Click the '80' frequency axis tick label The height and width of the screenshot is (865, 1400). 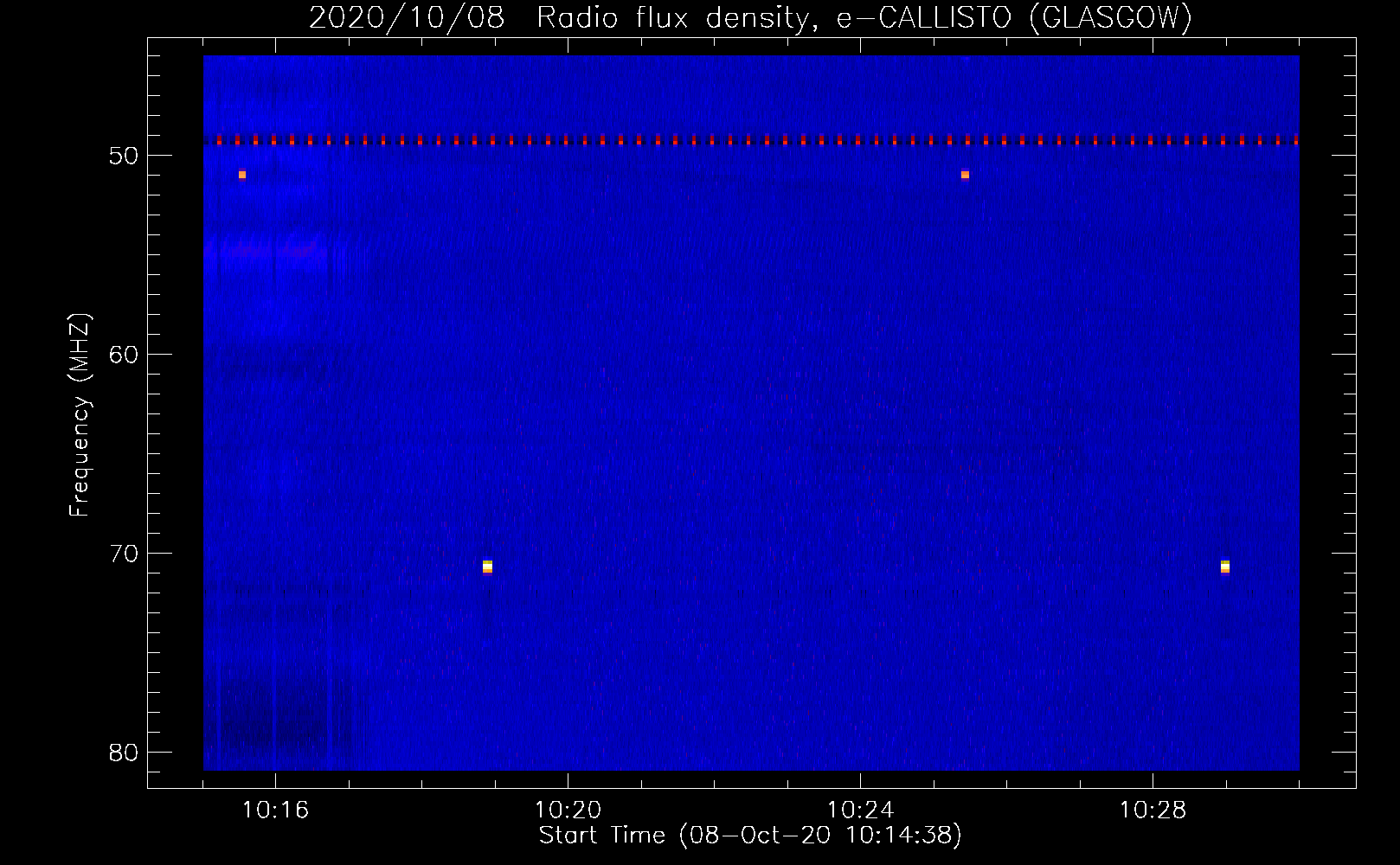125,753
